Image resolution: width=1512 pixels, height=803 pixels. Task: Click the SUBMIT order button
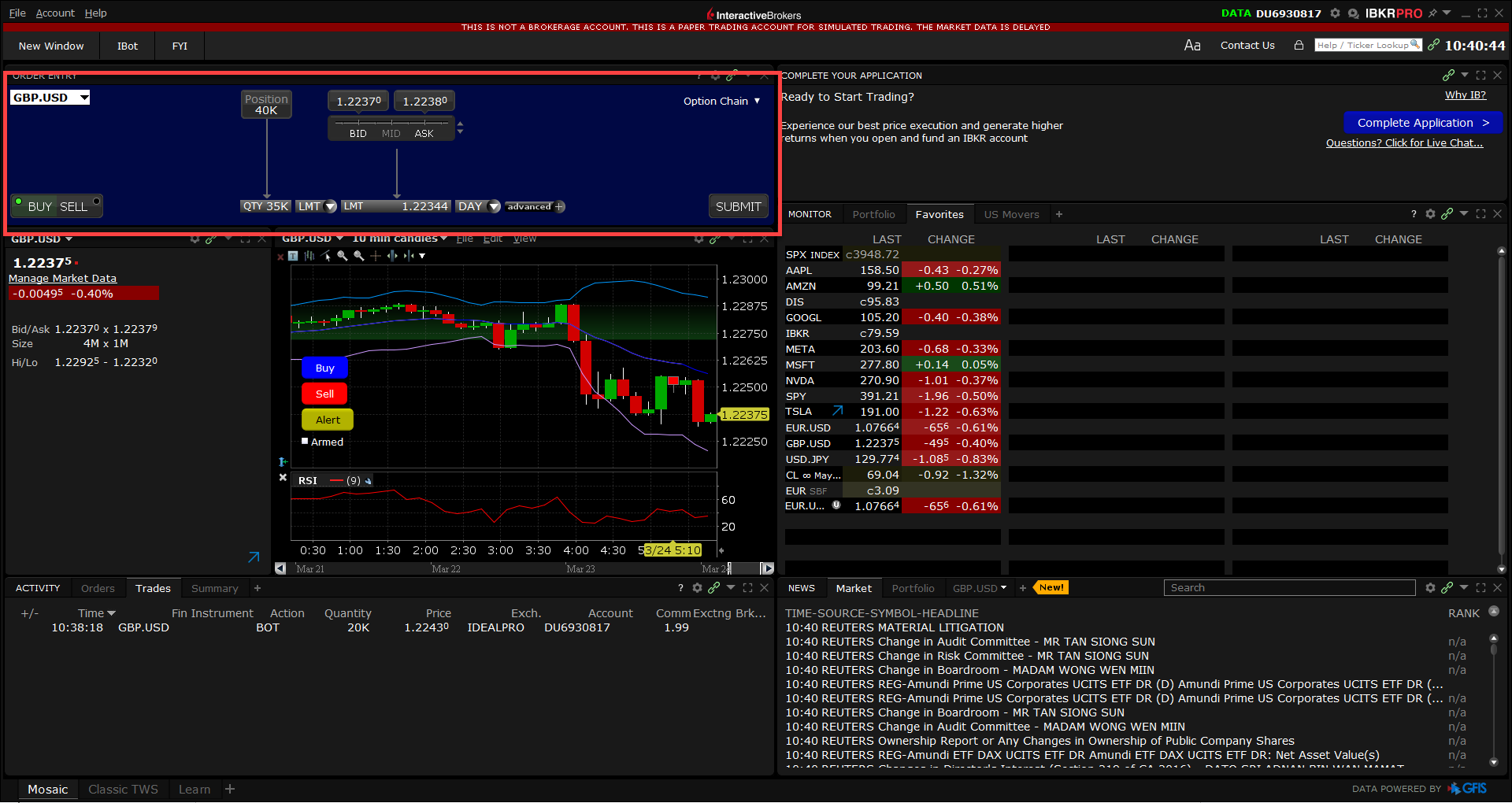(x=738, y=206)
